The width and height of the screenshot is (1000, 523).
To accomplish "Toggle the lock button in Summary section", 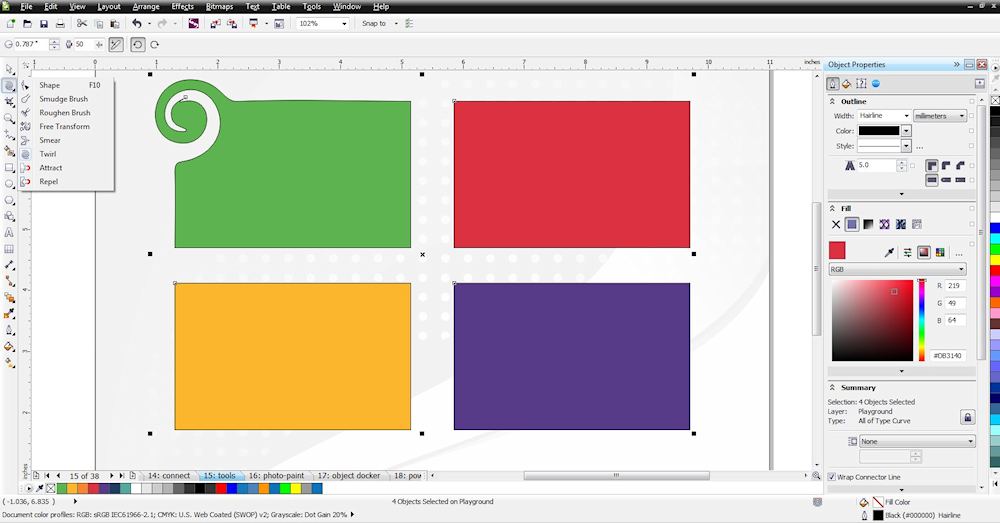I will pos(967,416).
